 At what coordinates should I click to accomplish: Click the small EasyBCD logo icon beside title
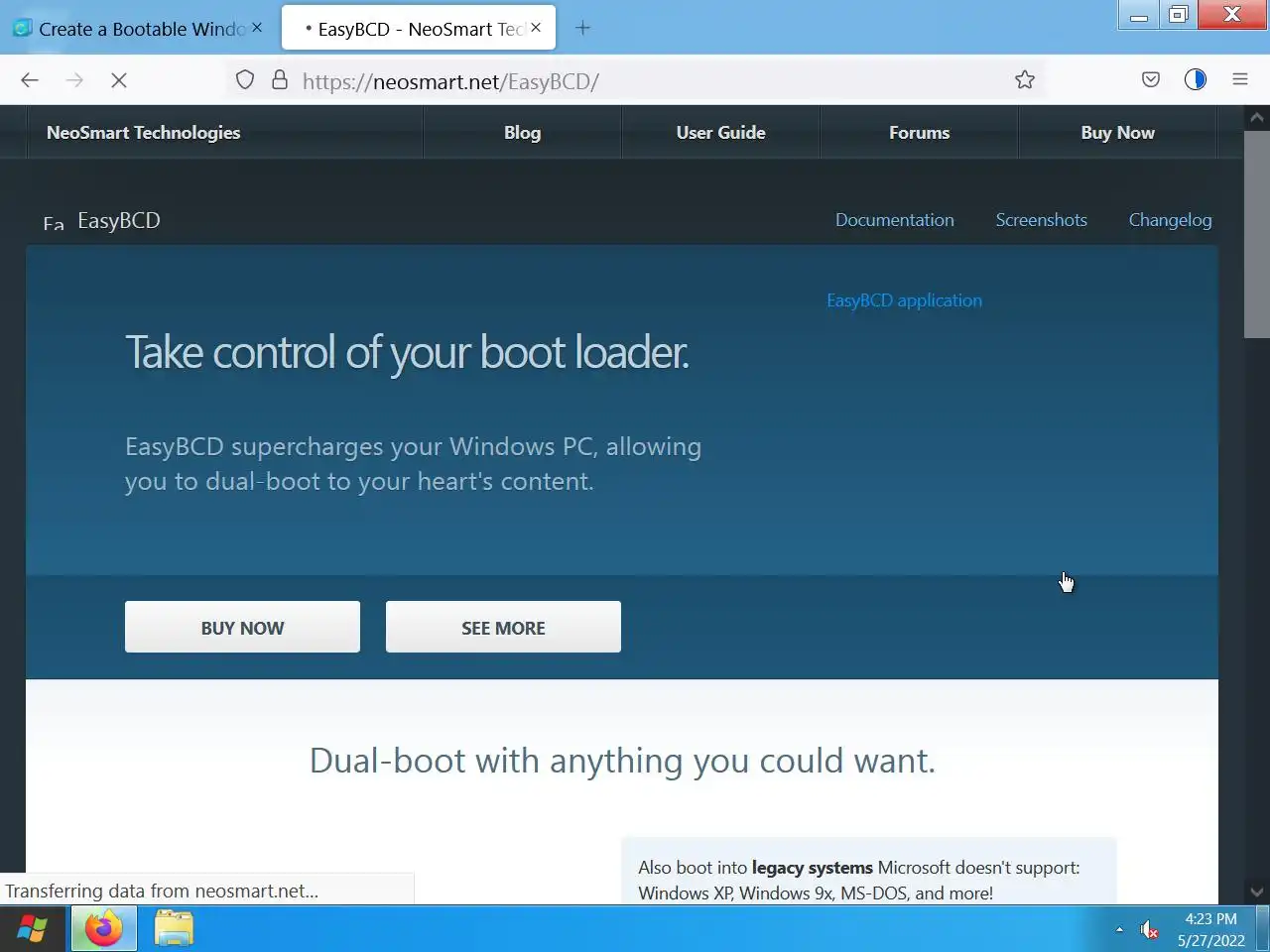click(54, 223)
